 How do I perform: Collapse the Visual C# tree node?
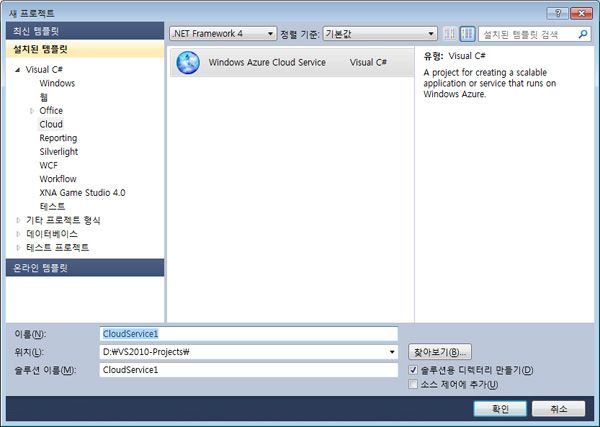[17, 70]
